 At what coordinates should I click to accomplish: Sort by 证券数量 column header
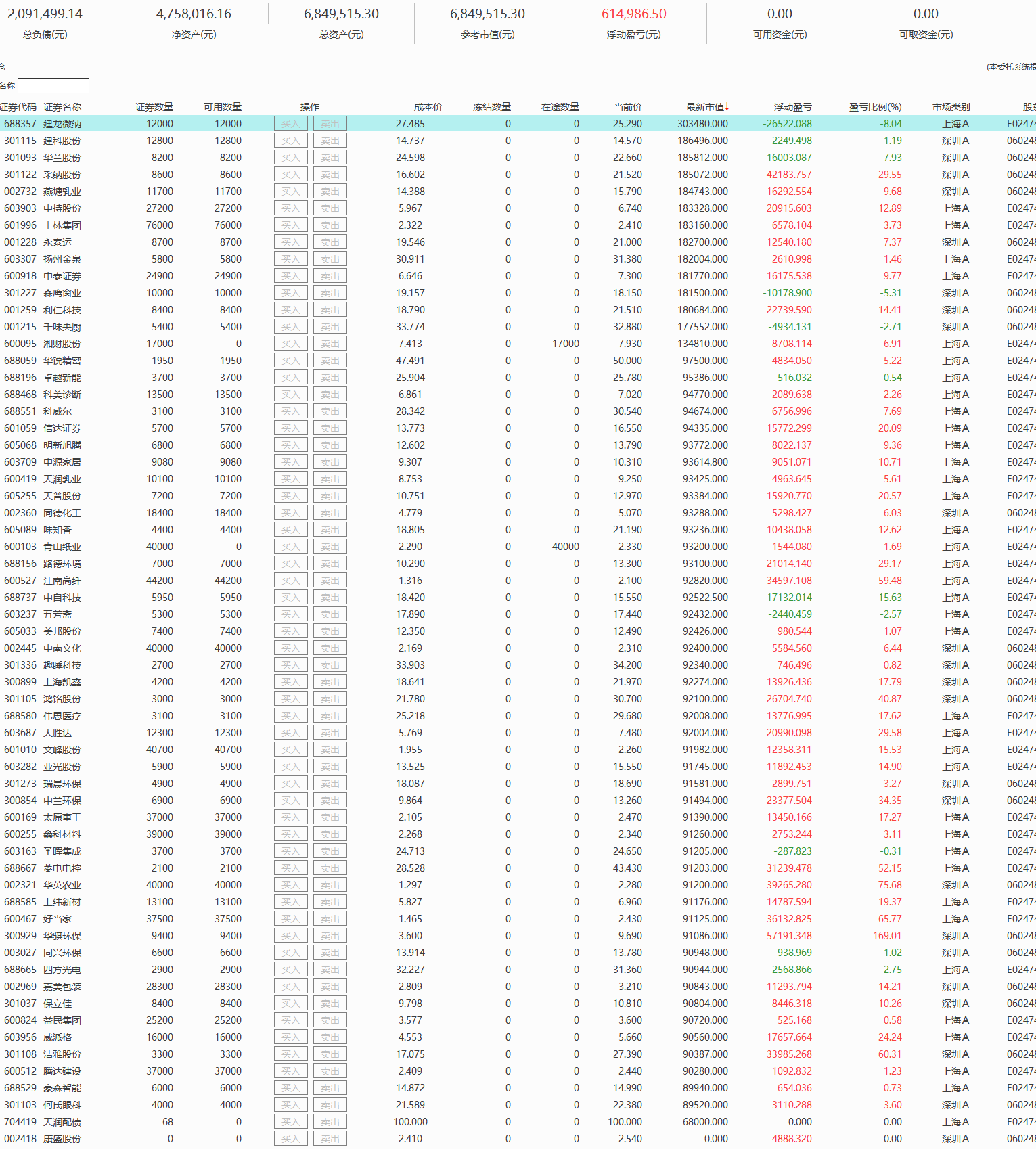154,107
